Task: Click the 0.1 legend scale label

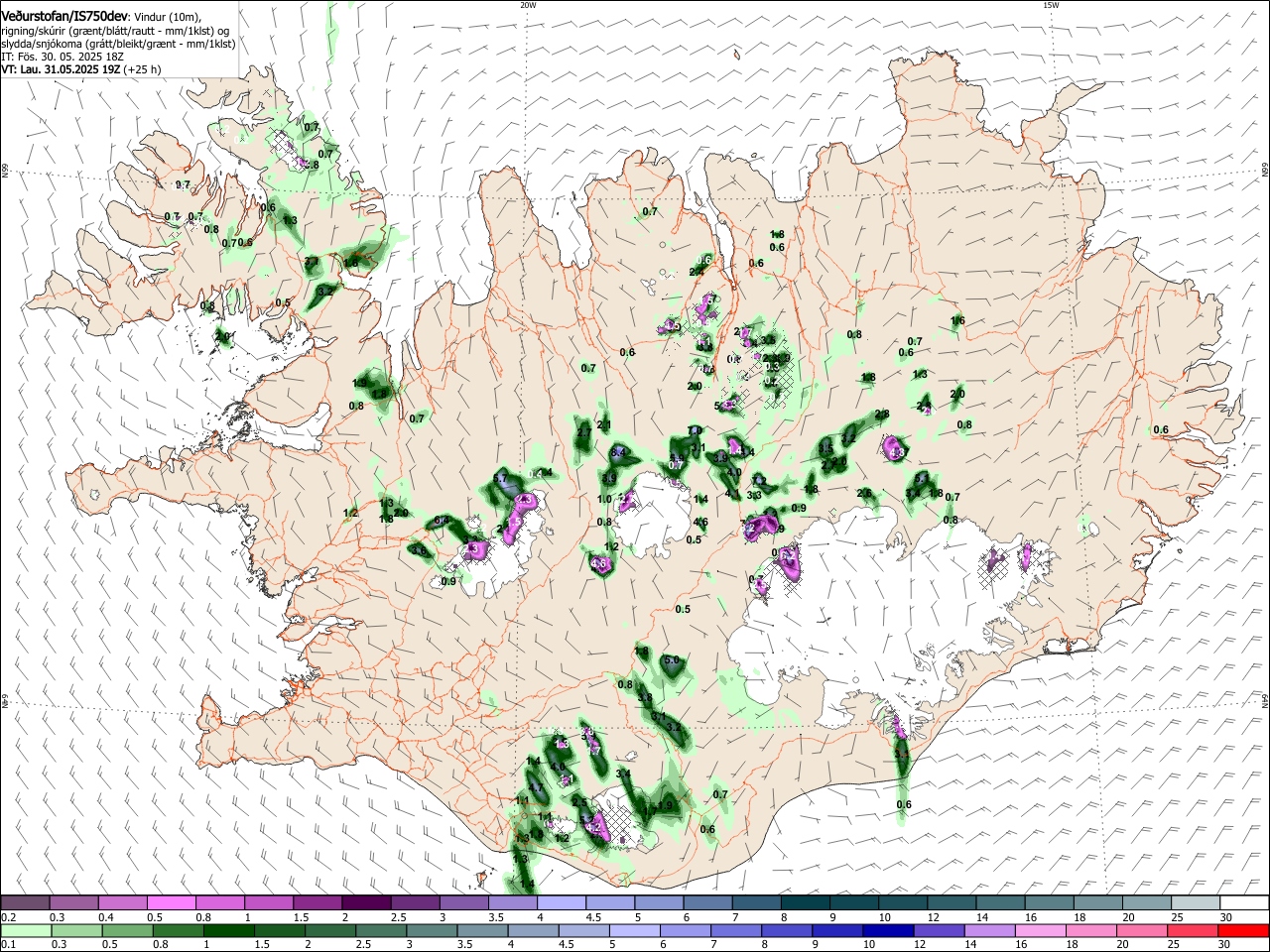Action: click(x=7, y=944)
